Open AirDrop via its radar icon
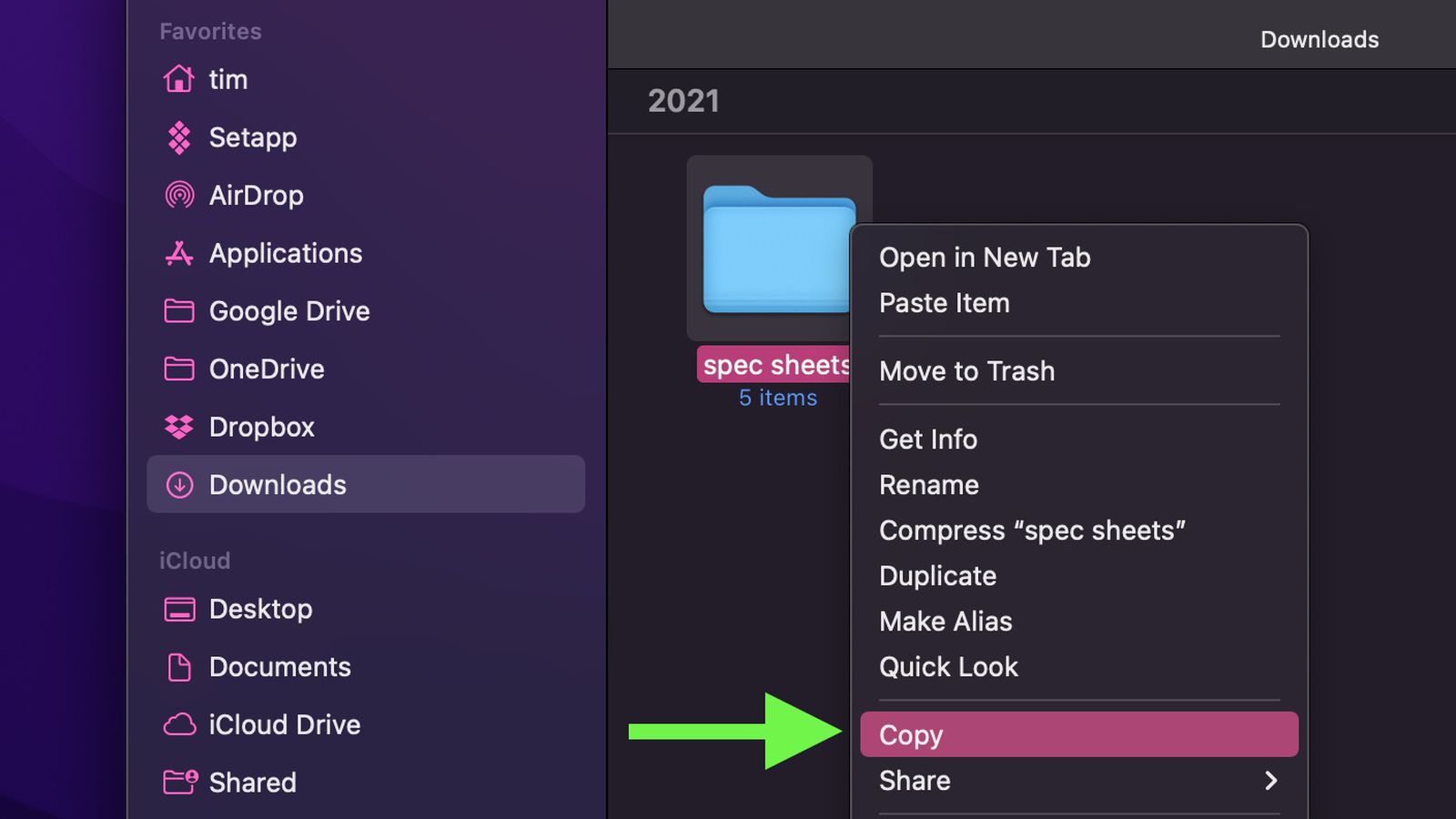Screen dimensions: 1456x819 point(178,195)
